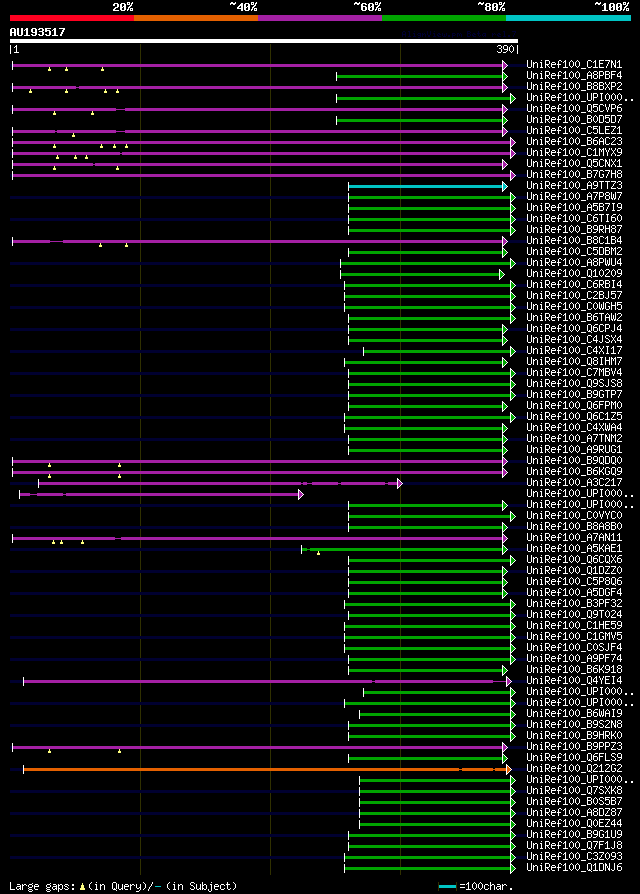The height and width of the screenshot is (894, 640).
Task: Click the purple ~60% identity legend segment
Action: tap(320, 18)
